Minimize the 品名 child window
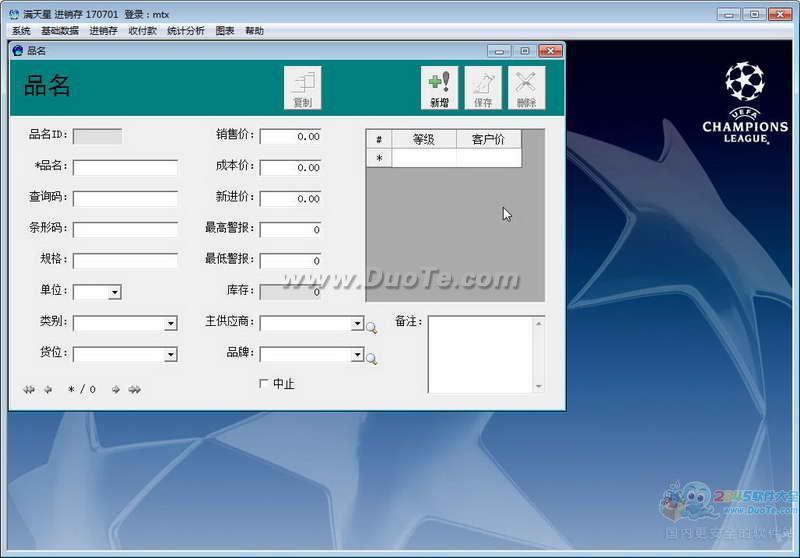Viewport: 800px width, 558px height. pos(499,50)
